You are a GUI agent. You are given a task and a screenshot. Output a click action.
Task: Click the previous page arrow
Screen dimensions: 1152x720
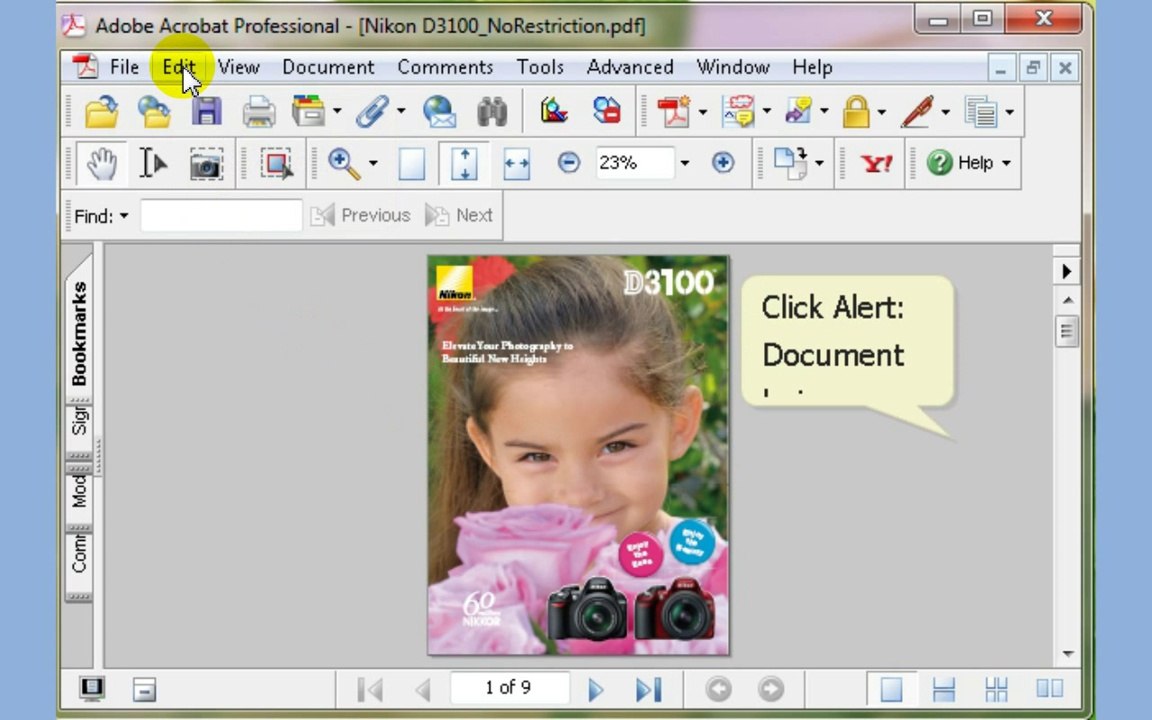tap(422, 689)
